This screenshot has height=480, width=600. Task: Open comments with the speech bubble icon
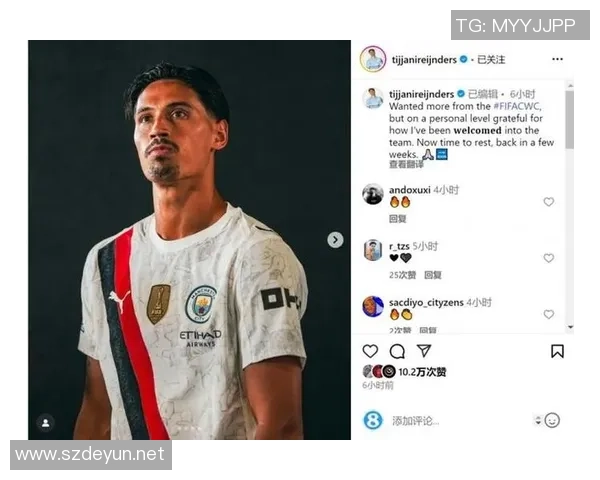(397, 351)
